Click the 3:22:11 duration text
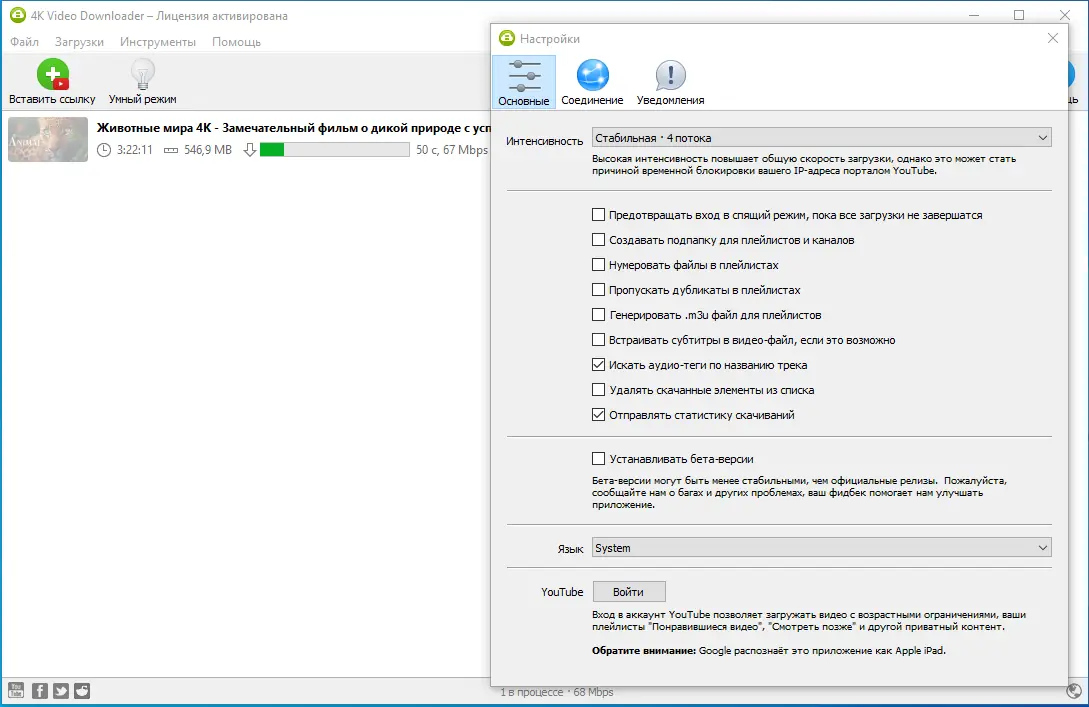Screen dimensions: 1089x707 point(135,149)
